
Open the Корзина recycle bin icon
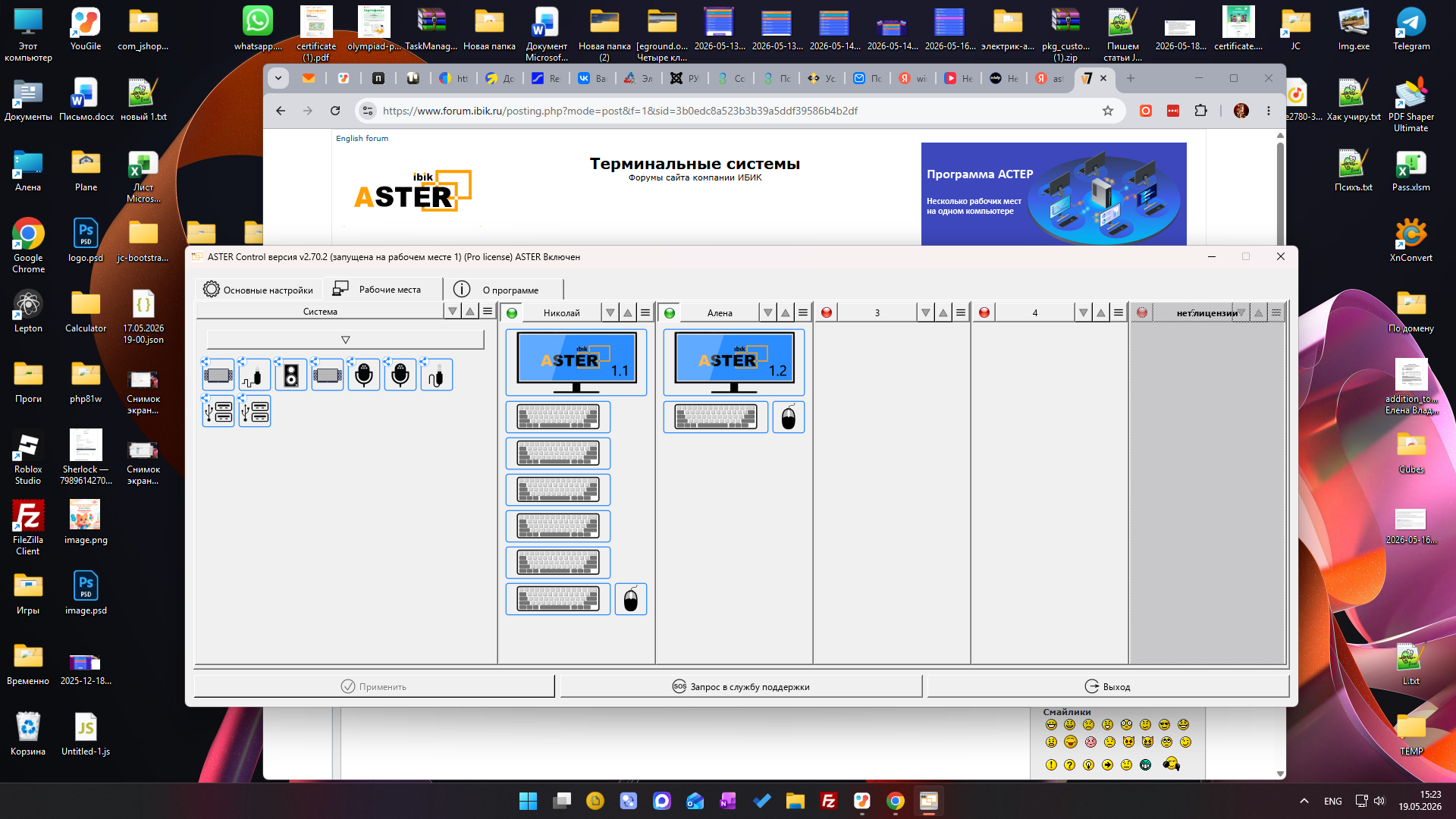pos(28,733)
